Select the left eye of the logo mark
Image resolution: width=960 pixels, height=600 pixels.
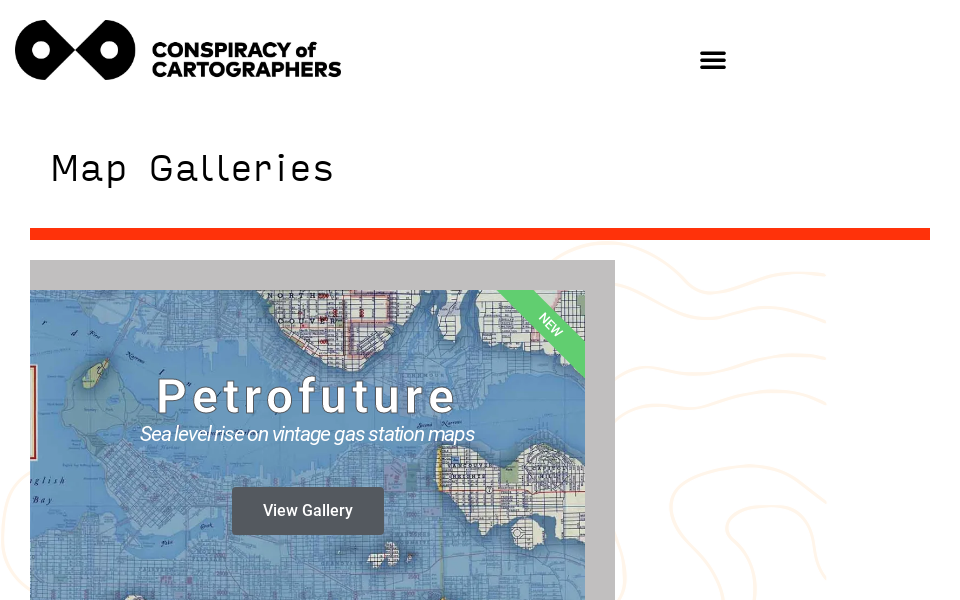[43, 49]
